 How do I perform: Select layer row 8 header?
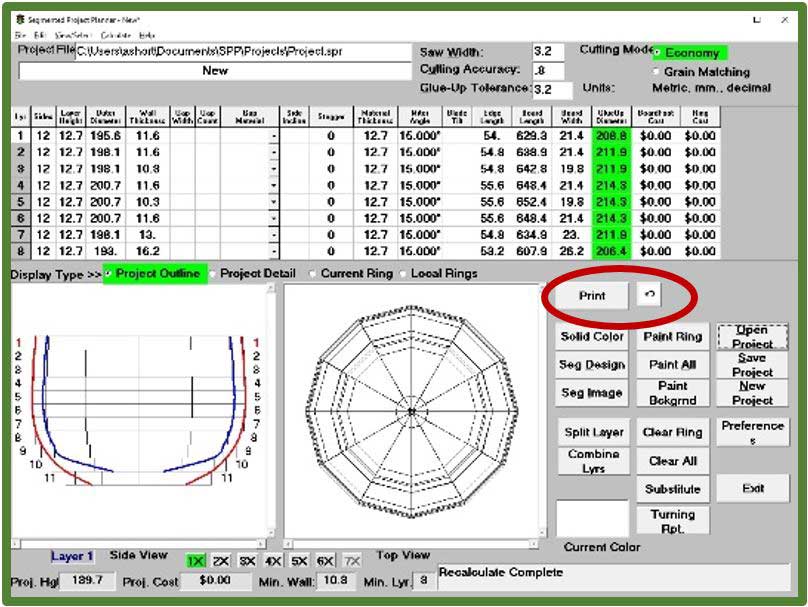coord(21,251)
